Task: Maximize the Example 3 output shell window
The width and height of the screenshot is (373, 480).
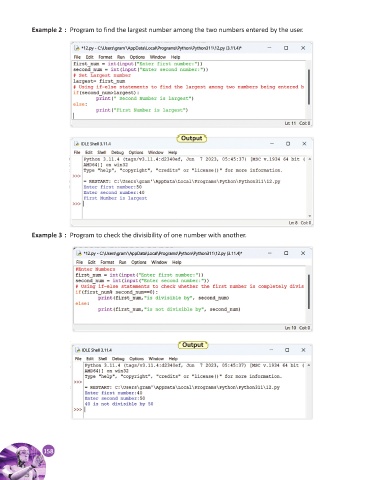Action: tap(287, 350)
